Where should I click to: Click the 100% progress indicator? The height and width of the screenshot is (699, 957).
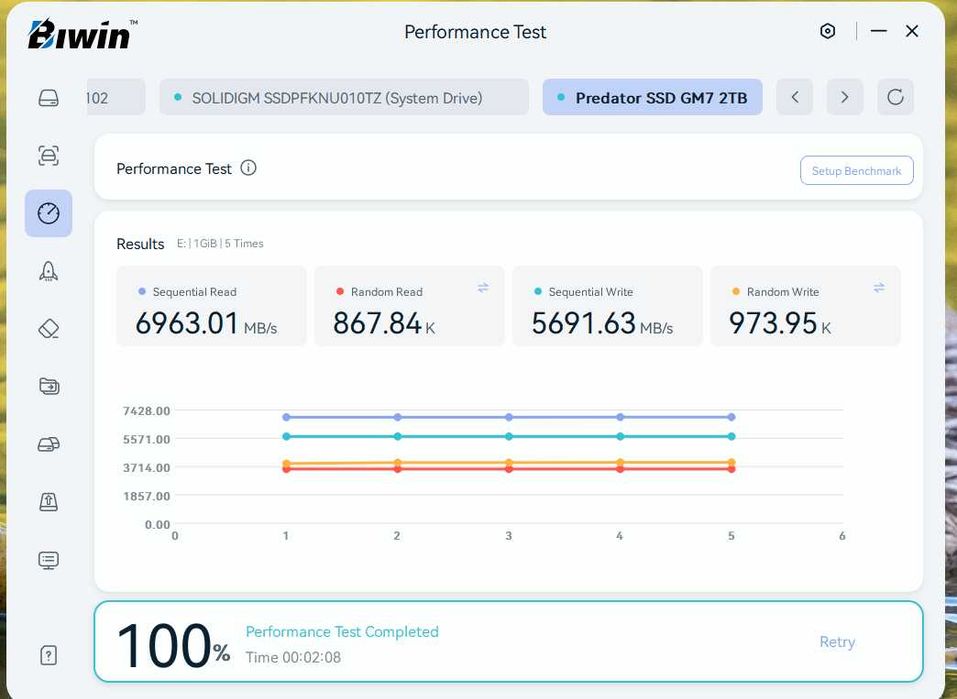pos(173,645)
